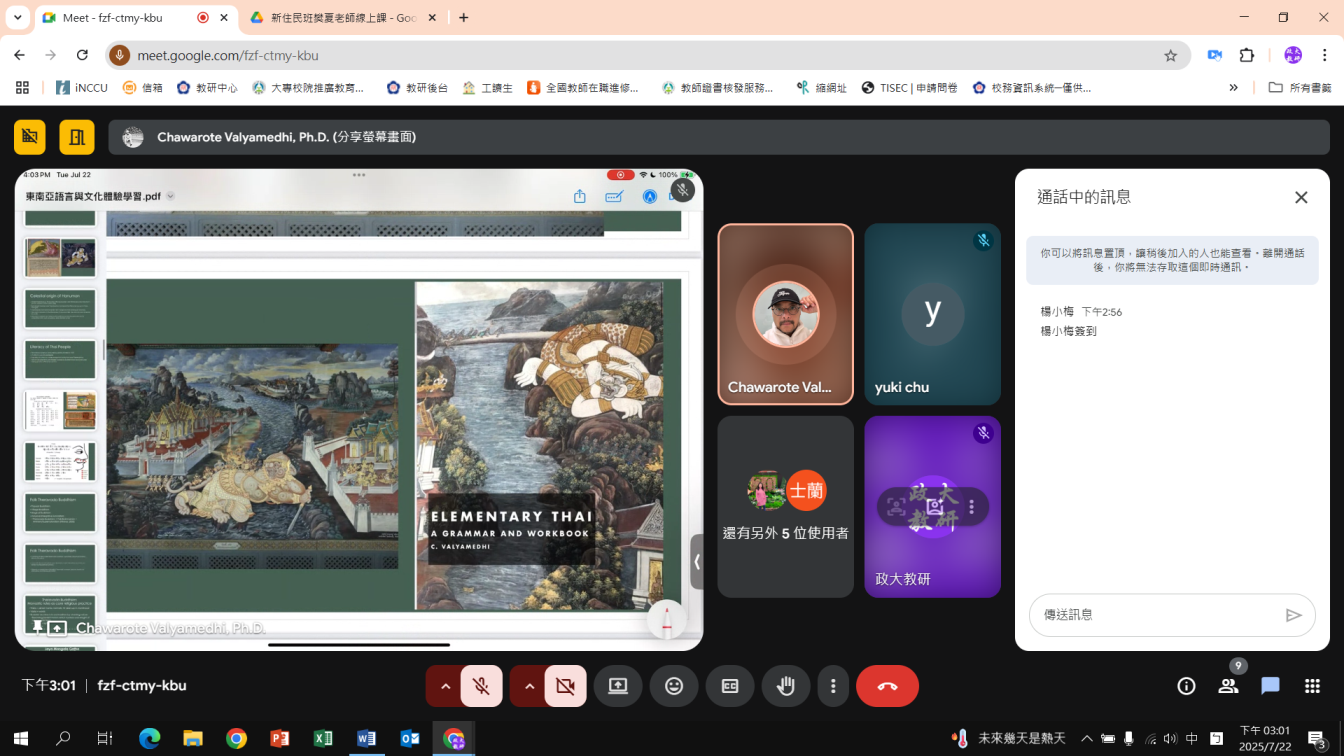Expand hidden bookmarks chevron
The width and height of the screenshot is (1344, 756).
point(1234,88)
